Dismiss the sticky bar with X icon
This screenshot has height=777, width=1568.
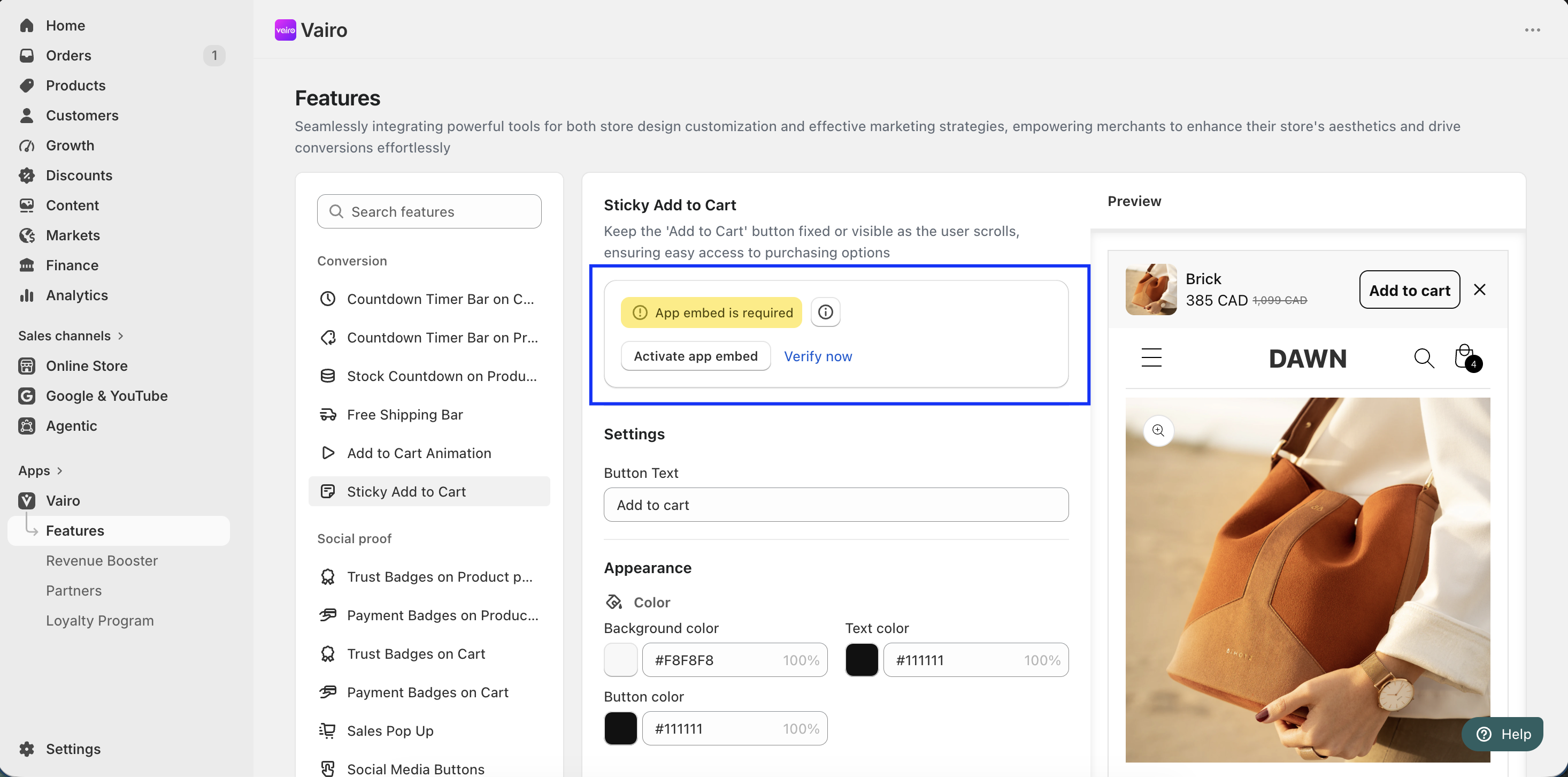(1479, 290)
